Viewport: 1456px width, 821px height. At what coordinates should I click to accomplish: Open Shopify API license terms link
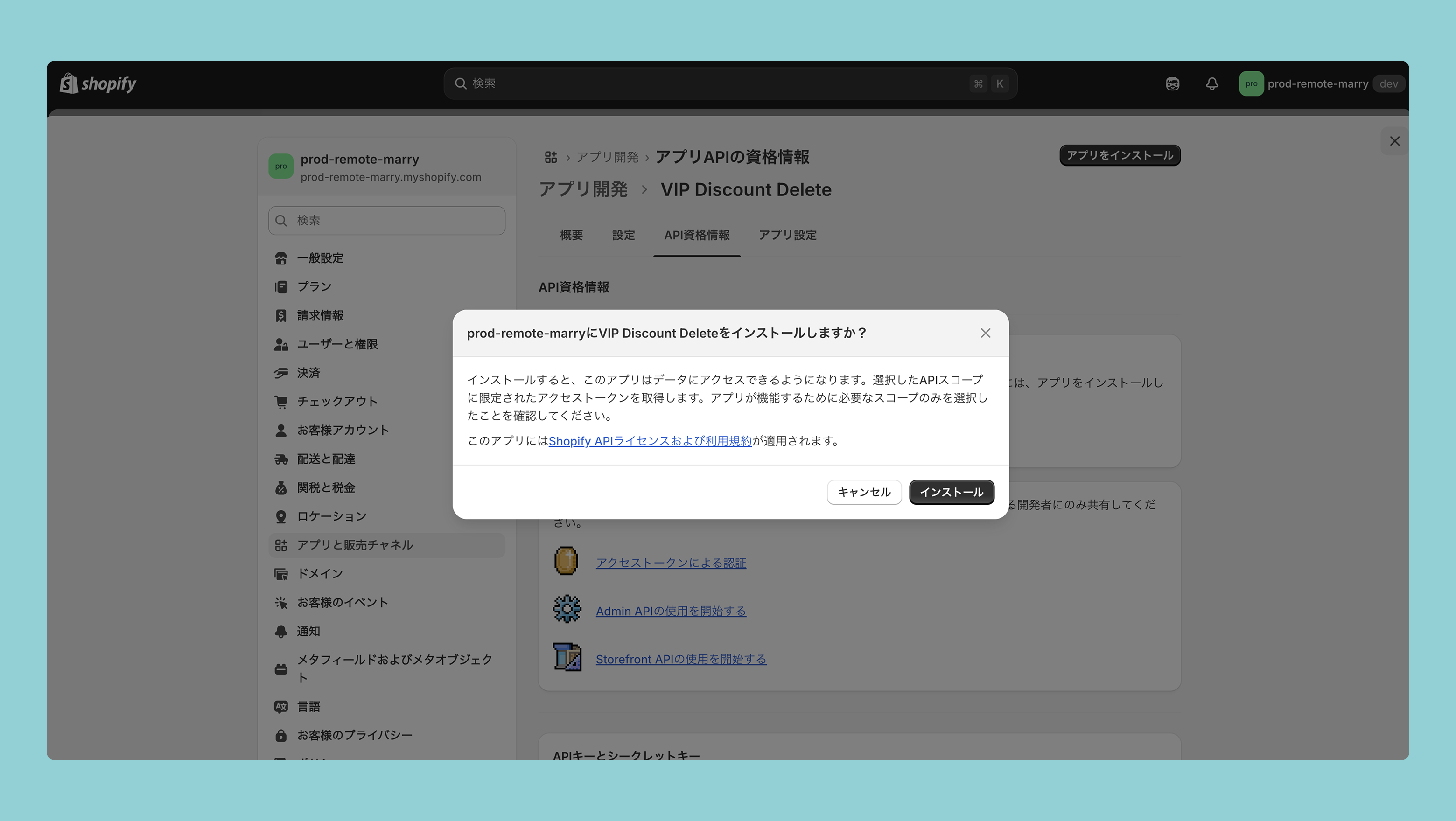(650, 441)
